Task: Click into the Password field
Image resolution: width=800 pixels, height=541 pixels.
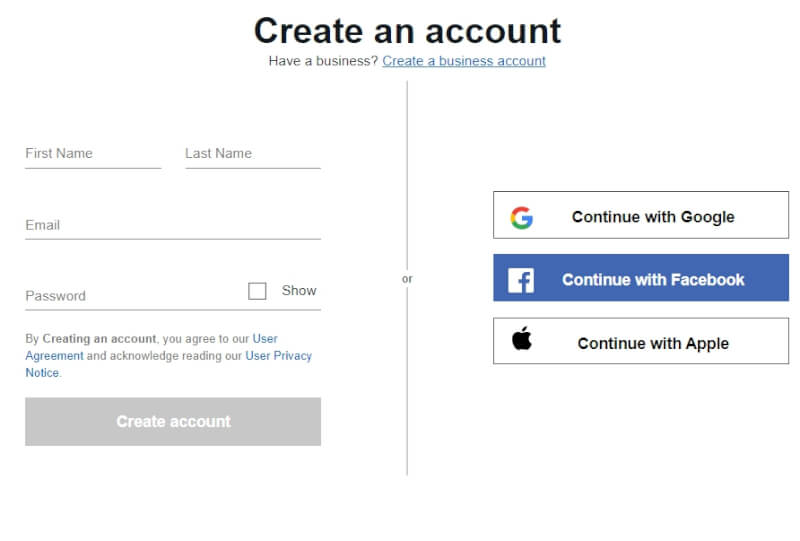Action: coord(135,296)
